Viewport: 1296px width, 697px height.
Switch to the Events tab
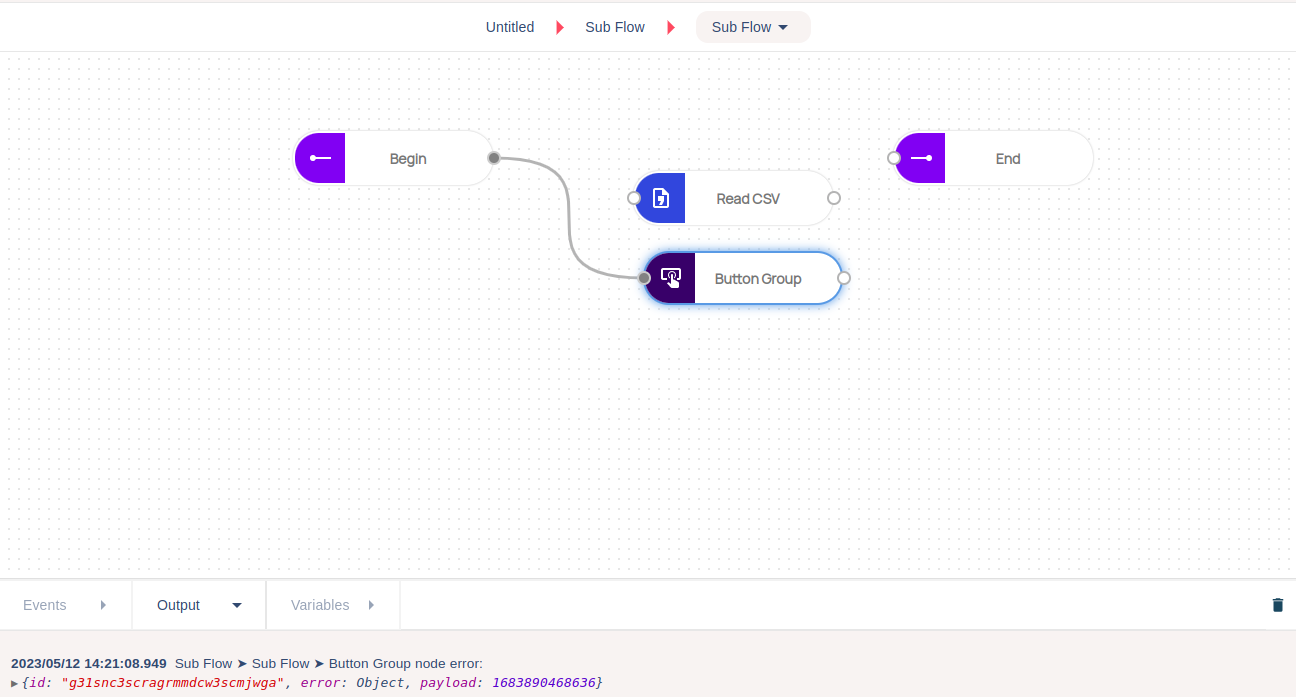click(45, 605)
